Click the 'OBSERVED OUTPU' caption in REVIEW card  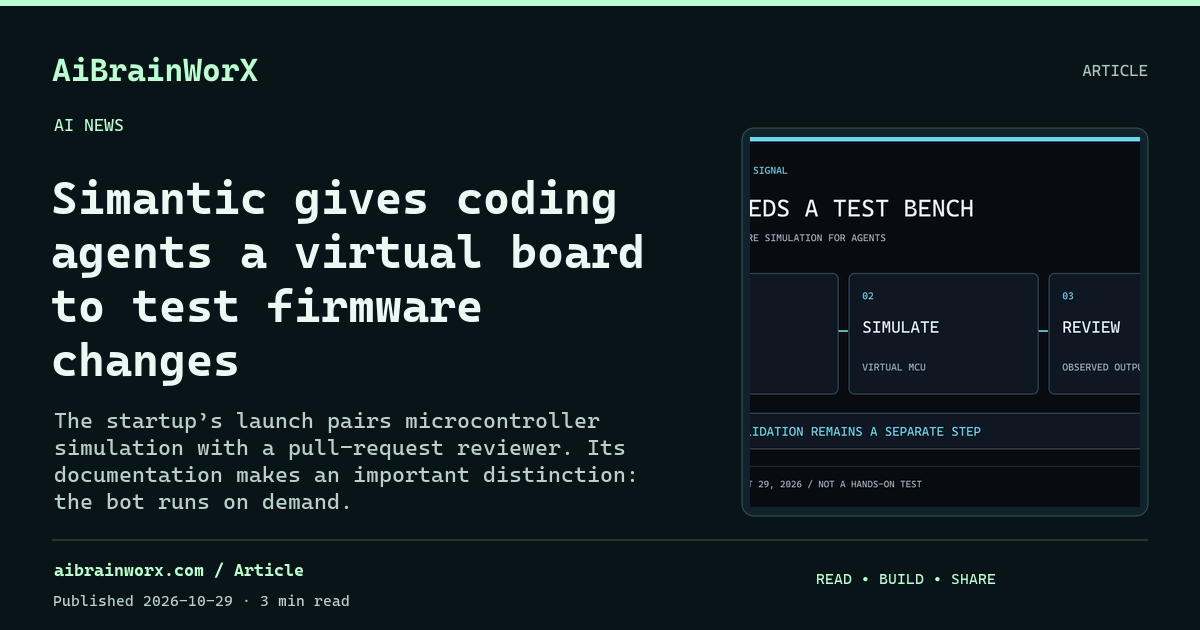click(x=1101, y=367)
